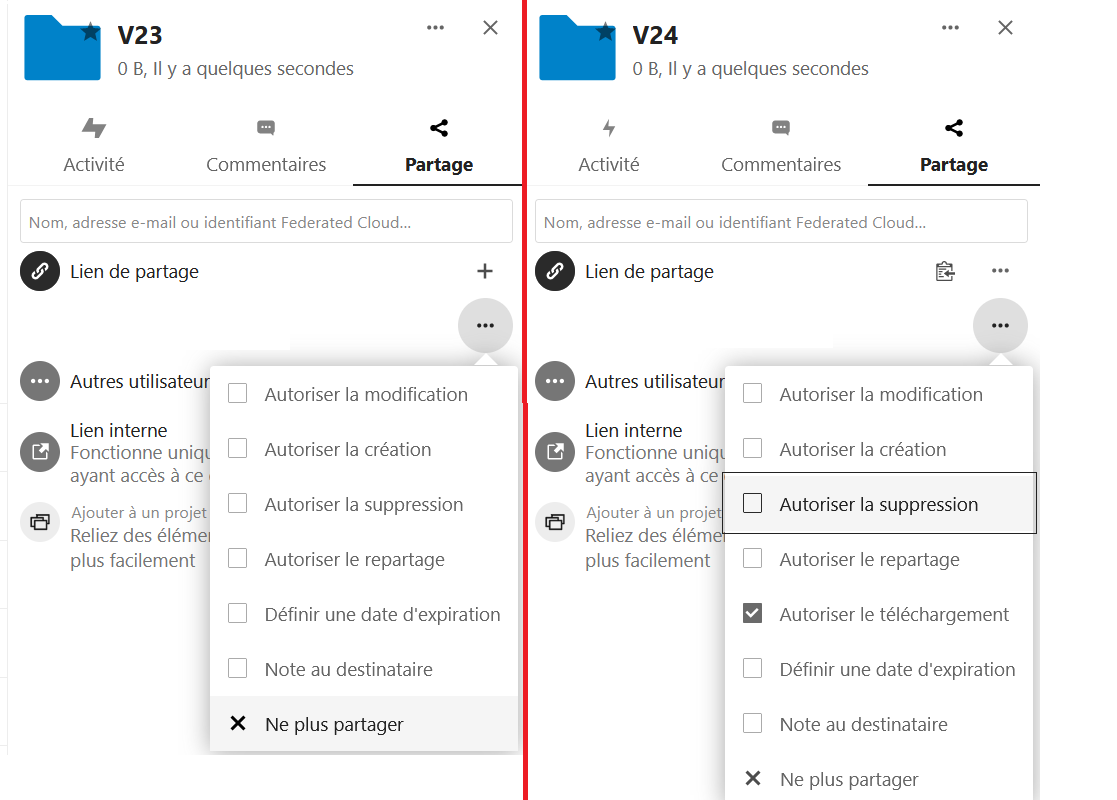Open the share link options menu for V24
This screenshot has width=1117, height=800.
point(1000,271)
